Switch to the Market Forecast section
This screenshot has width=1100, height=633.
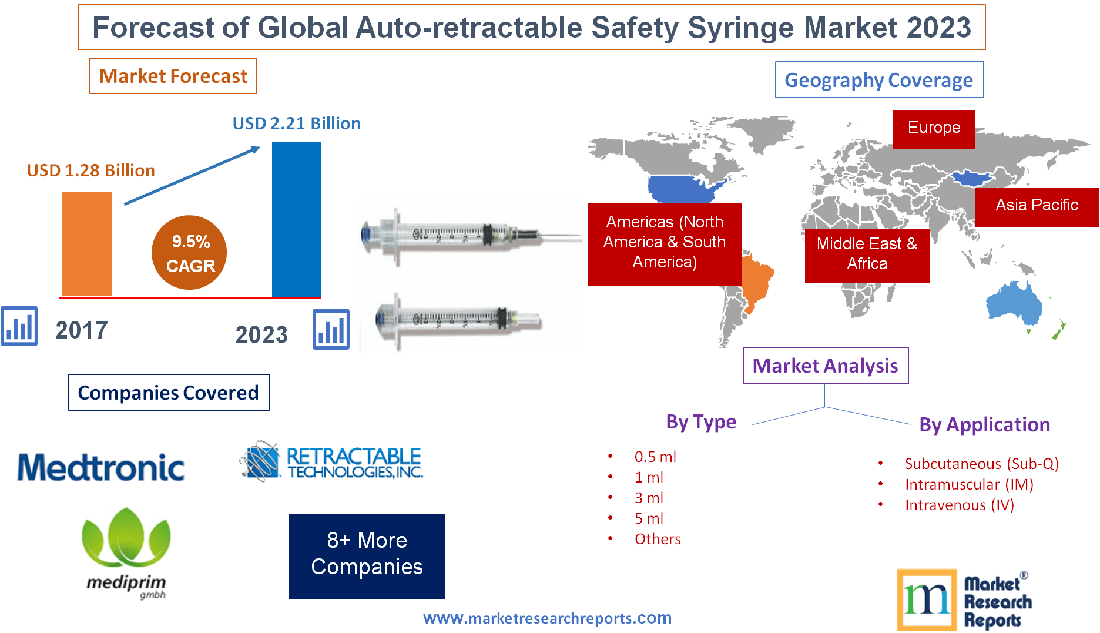pos(172,75)
